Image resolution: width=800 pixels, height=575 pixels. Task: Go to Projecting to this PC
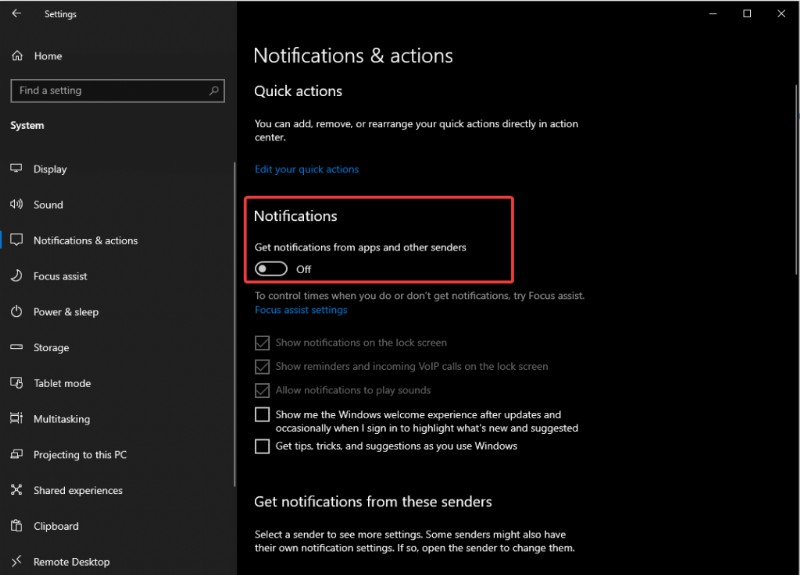click(x=80, y=455)
